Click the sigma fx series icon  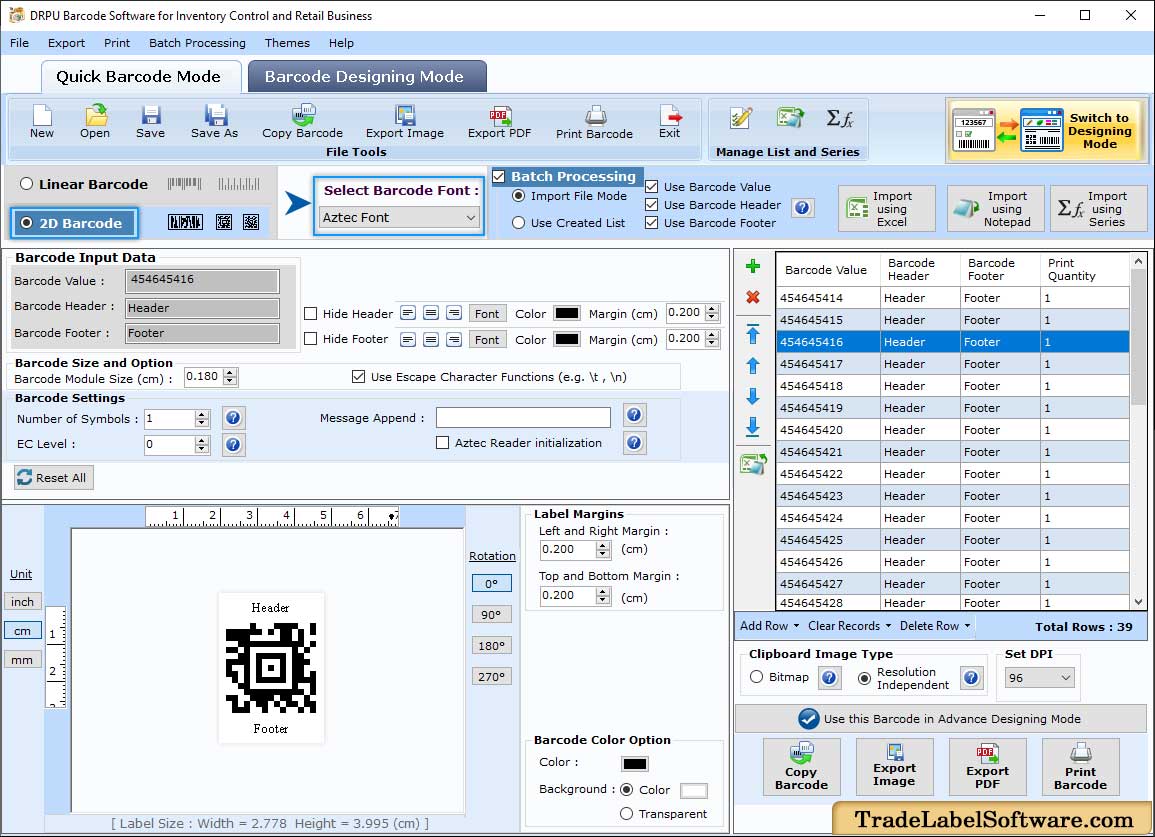(839, 118)
